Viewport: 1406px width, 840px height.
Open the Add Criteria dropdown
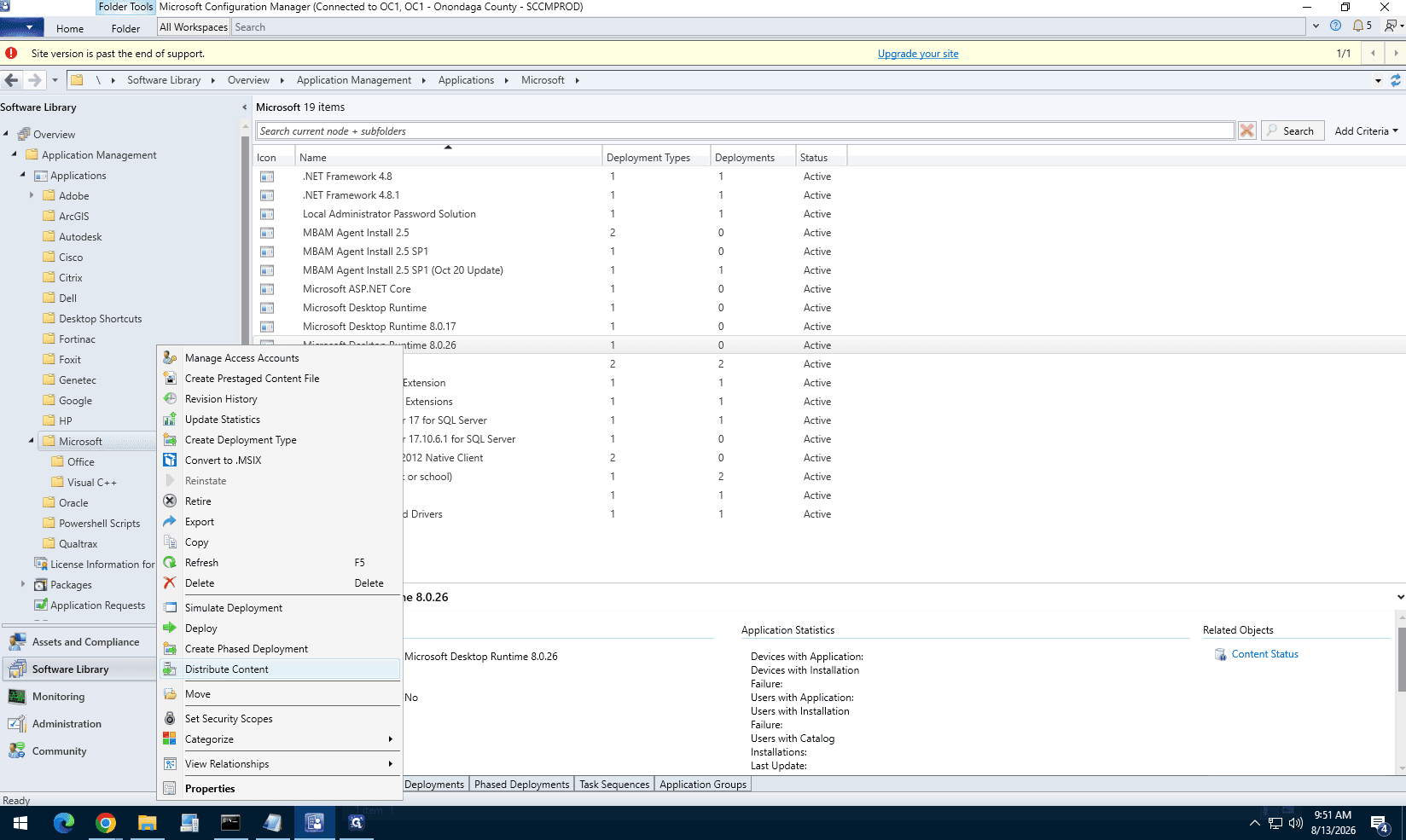pos(1366,130)
